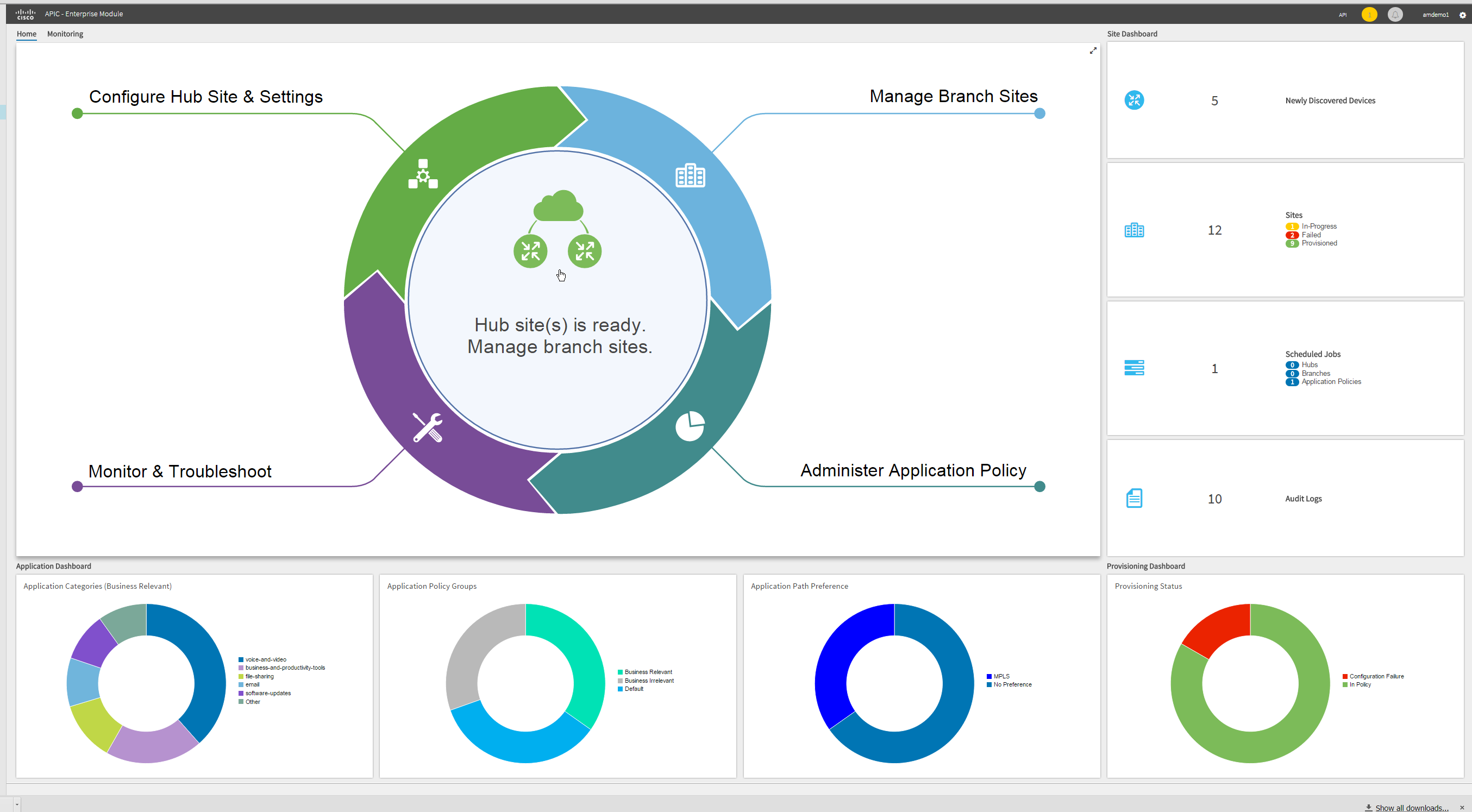
Task: Click the wrench troubleshoot icon on wheel
Action: click(428, 427)
